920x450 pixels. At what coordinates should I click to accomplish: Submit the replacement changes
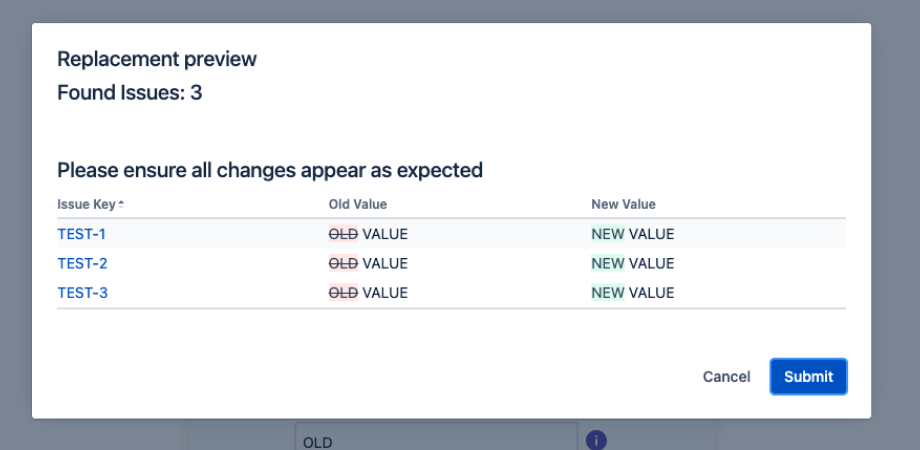[809, 377]
